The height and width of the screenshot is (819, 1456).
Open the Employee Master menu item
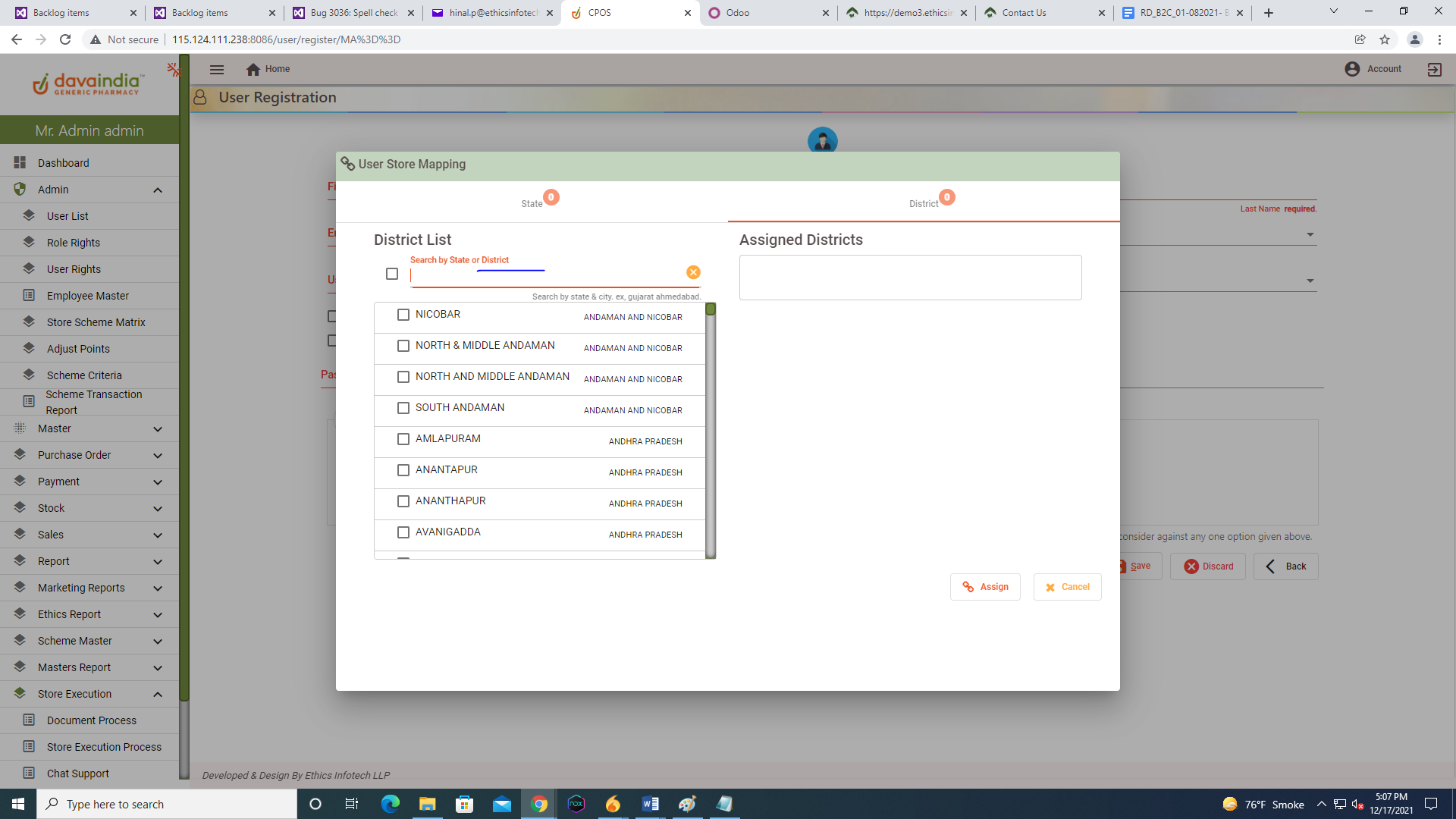pyautogui.click(x=88, y=296)
